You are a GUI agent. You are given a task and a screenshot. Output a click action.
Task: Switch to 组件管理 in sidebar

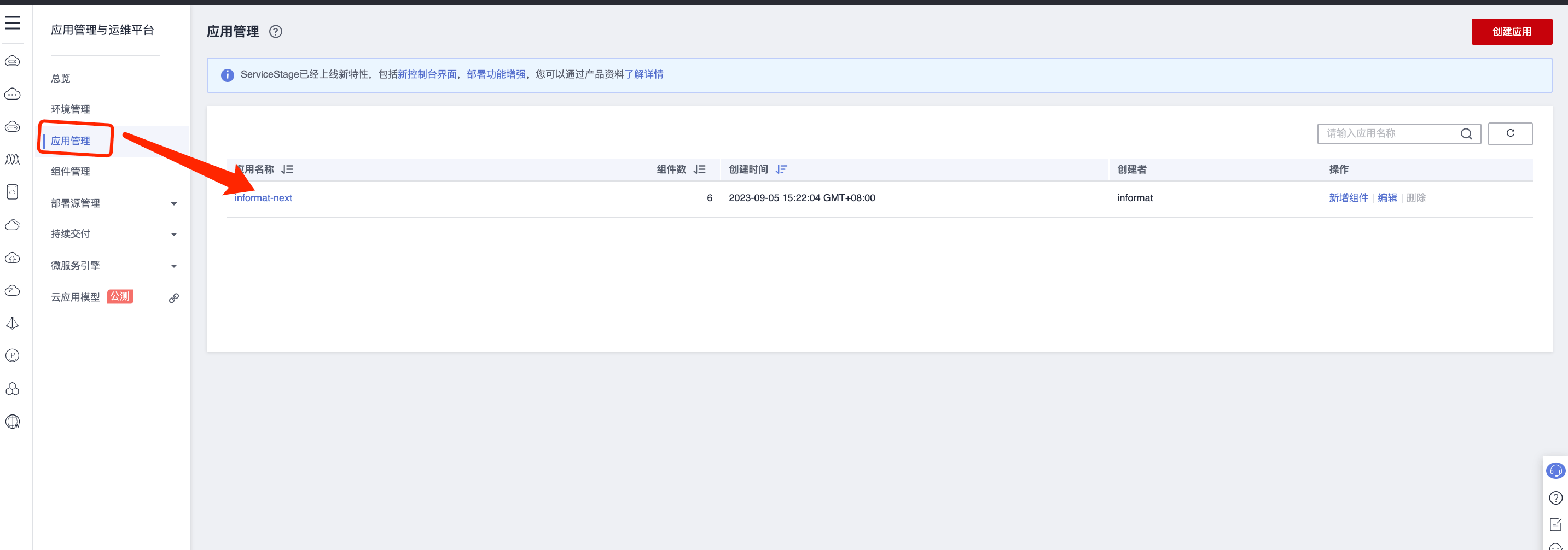point(70,171)
